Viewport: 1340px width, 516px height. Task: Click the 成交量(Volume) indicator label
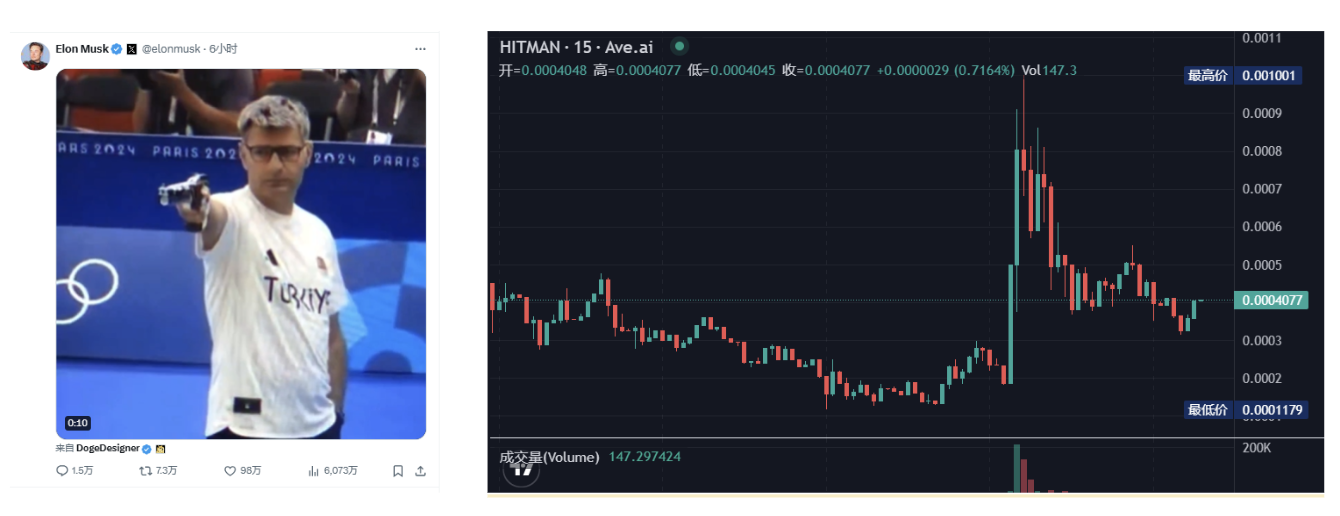pyautogui.click(x=549, y=457)
